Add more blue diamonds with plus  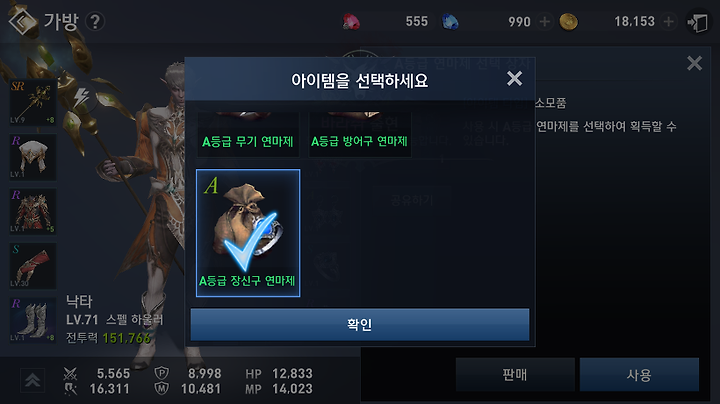point(545,22)
